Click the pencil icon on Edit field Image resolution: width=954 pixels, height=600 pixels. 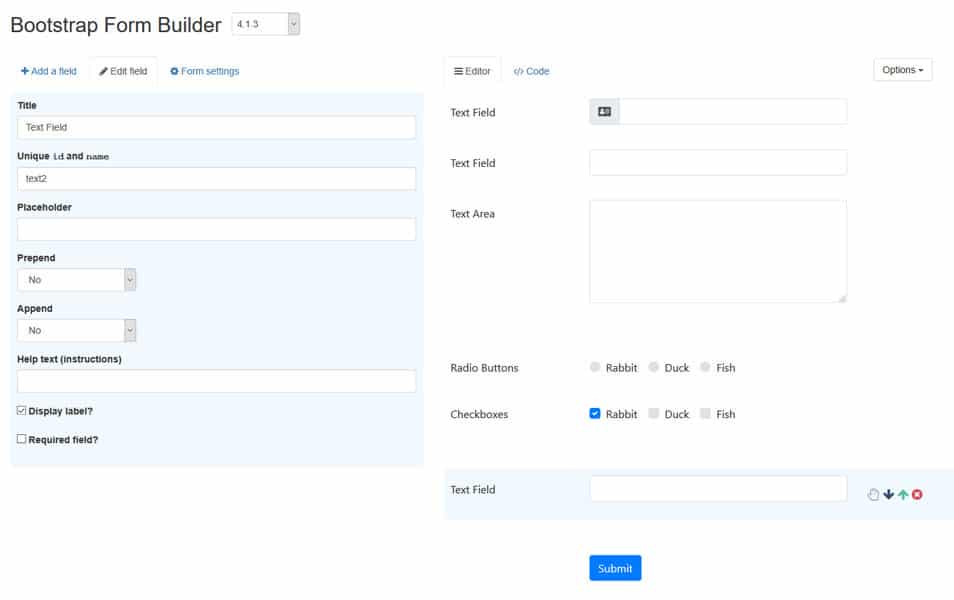pos(101,71)
